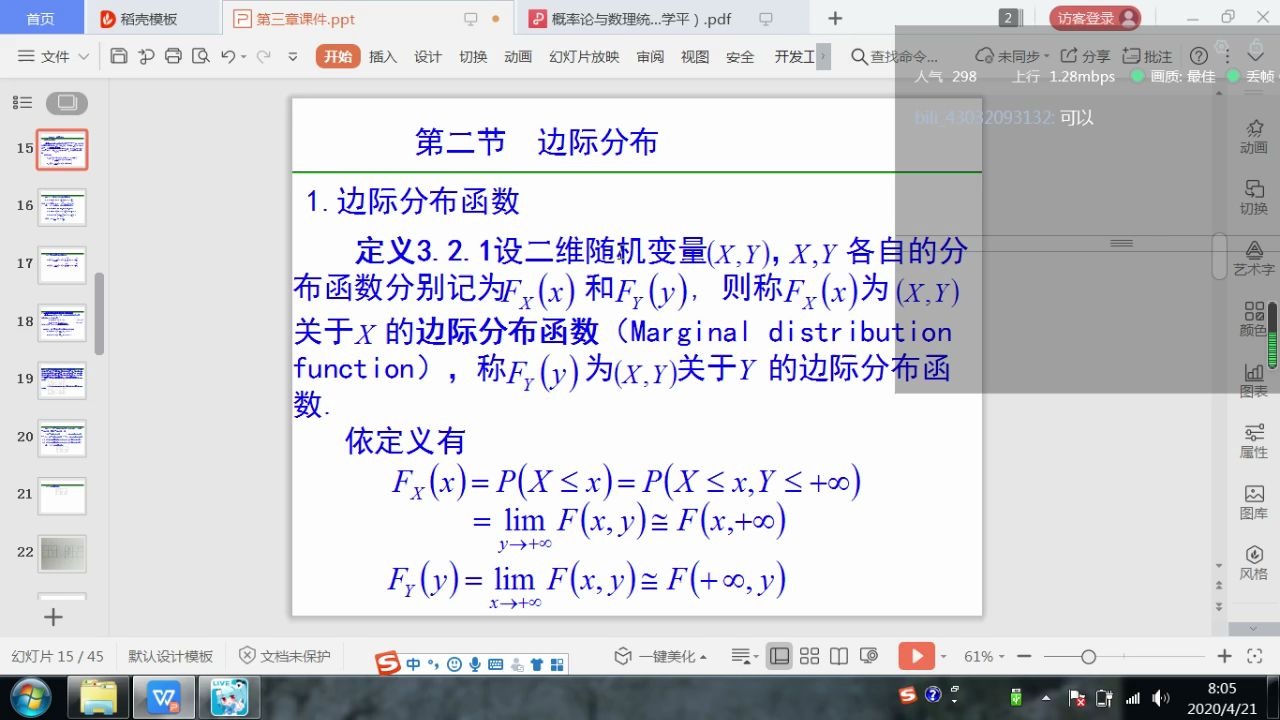The image size is (1280, 720).
Task: Open WPS app in Windows taskbar
Action: [163, 696]
